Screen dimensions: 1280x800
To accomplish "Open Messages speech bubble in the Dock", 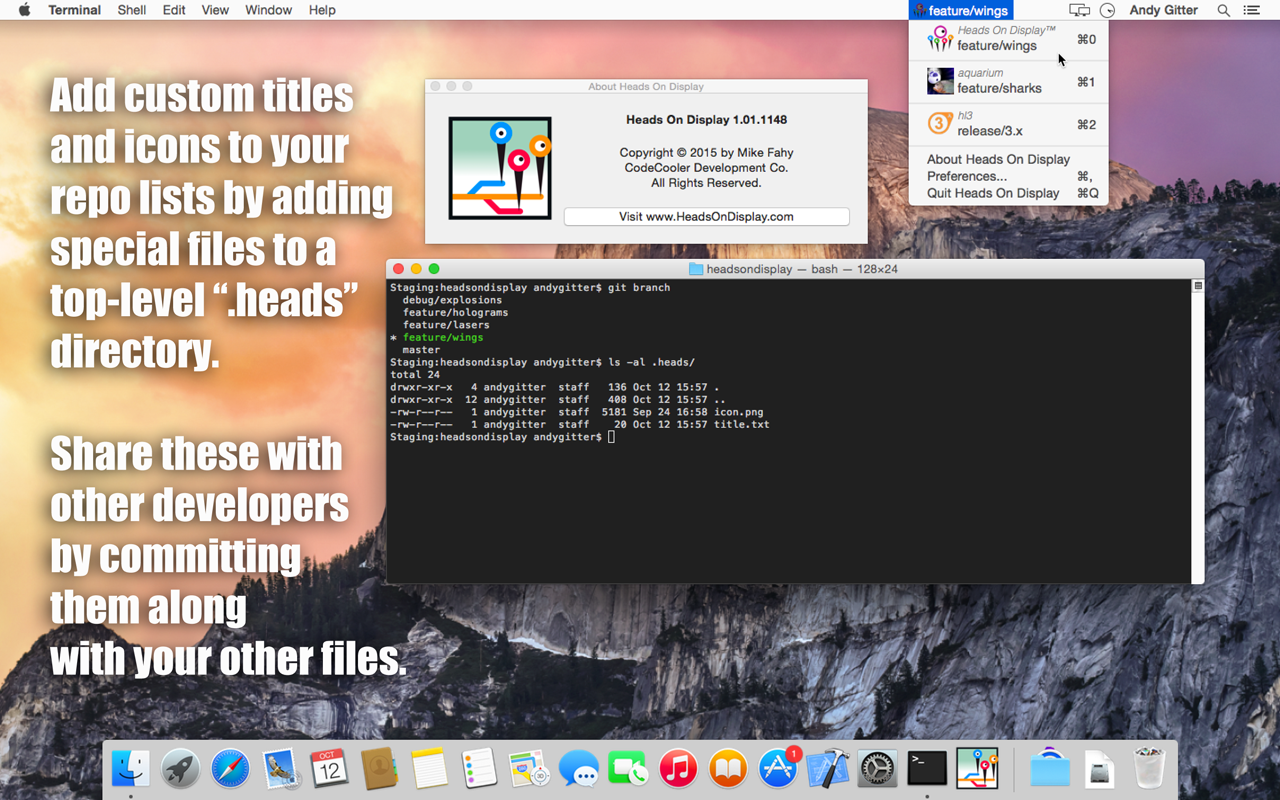I will (x=579, y=769).
